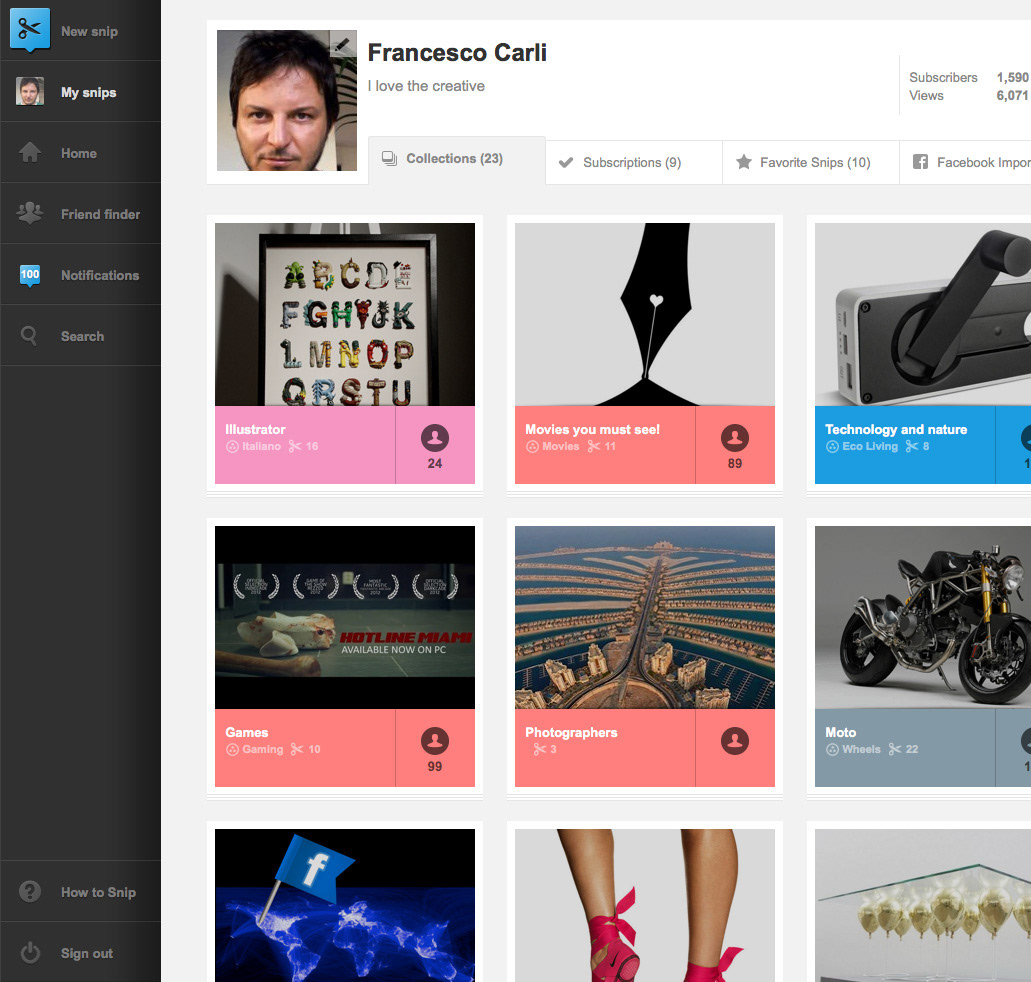The image size is (1031, 982).
Task: Switch to Collections (23) tab
Action: click(x=457, y=160)
